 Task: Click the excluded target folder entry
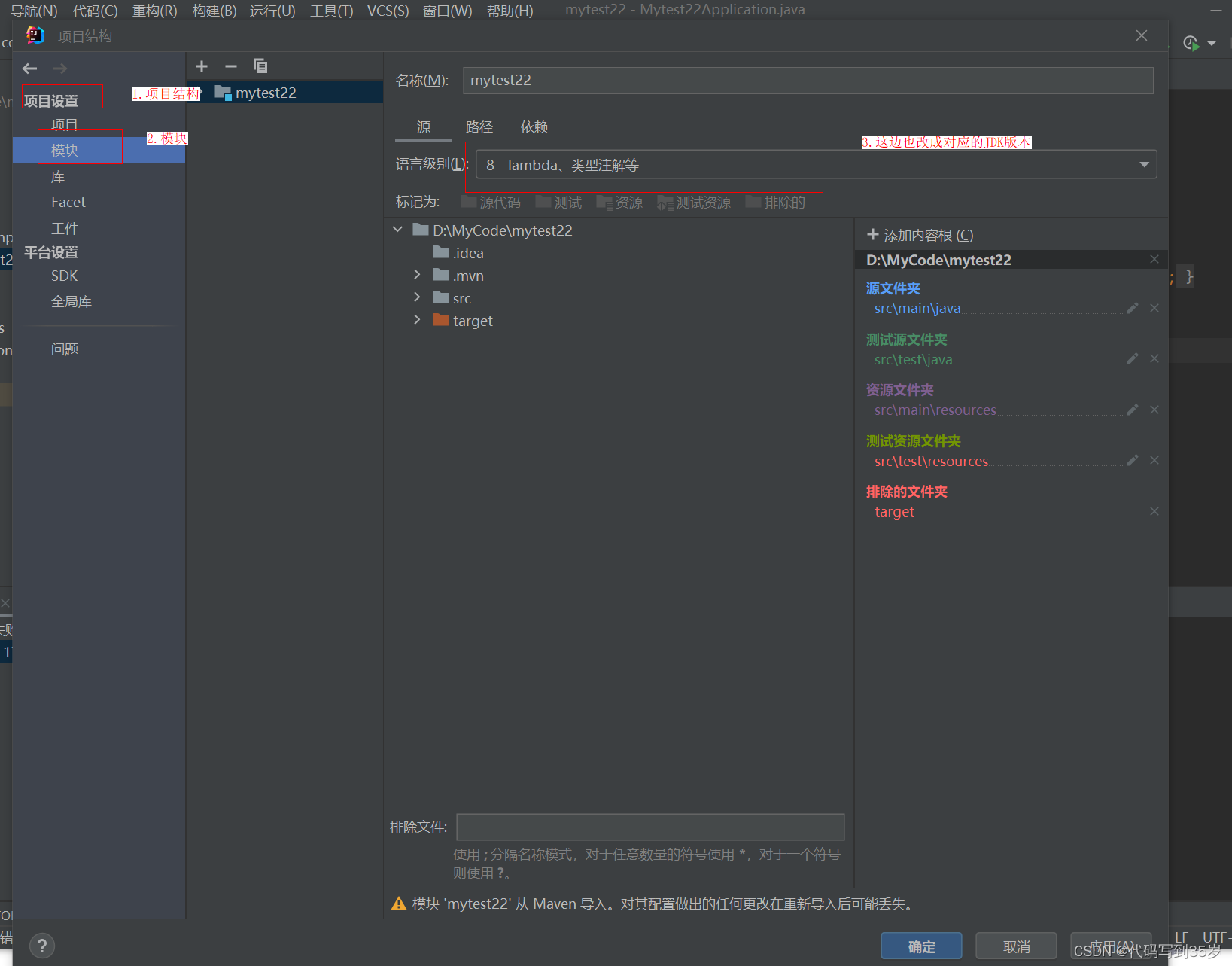[x=894, y=511]
